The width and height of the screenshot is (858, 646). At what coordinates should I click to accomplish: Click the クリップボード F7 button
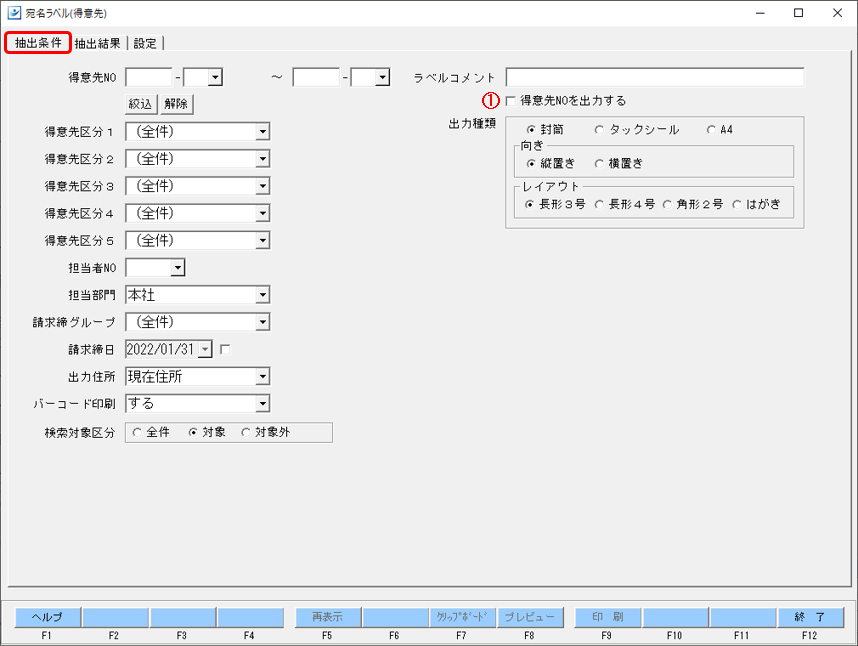462,618
